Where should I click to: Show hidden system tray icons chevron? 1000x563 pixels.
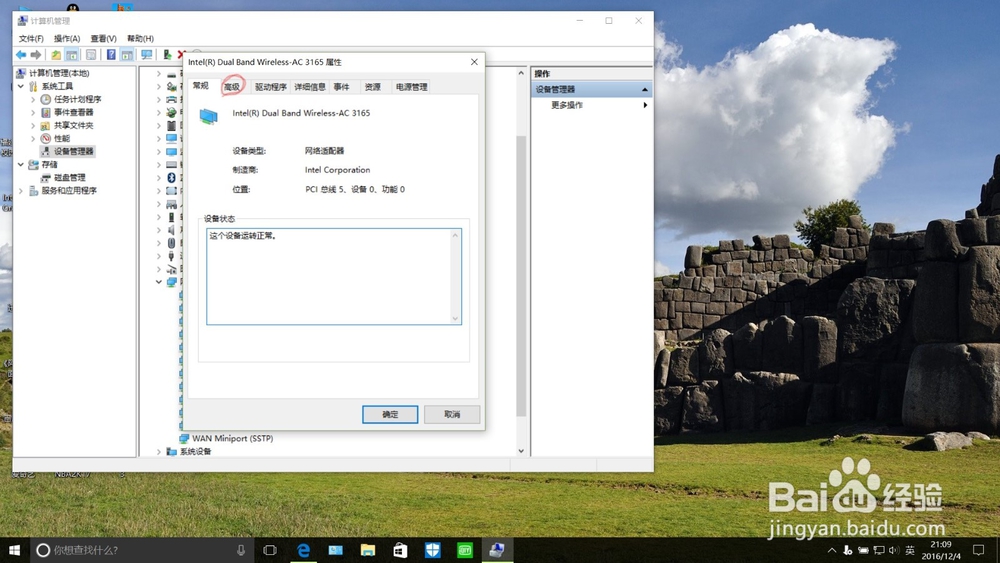tap(832, 550)
